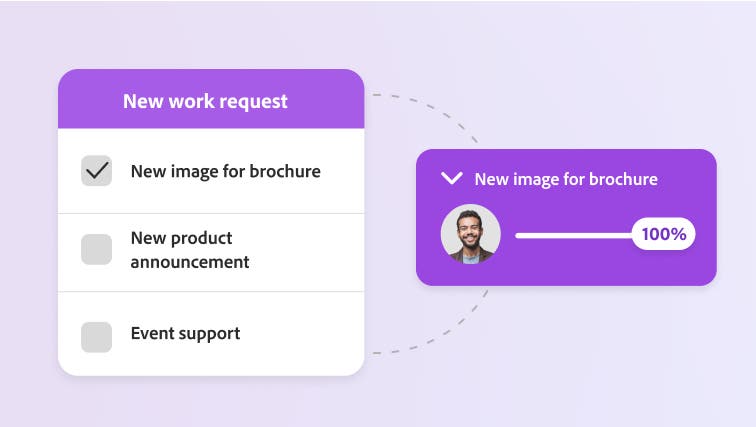Click empty area of the purple task card
This screenshot has height=427, width=756.
600,268
